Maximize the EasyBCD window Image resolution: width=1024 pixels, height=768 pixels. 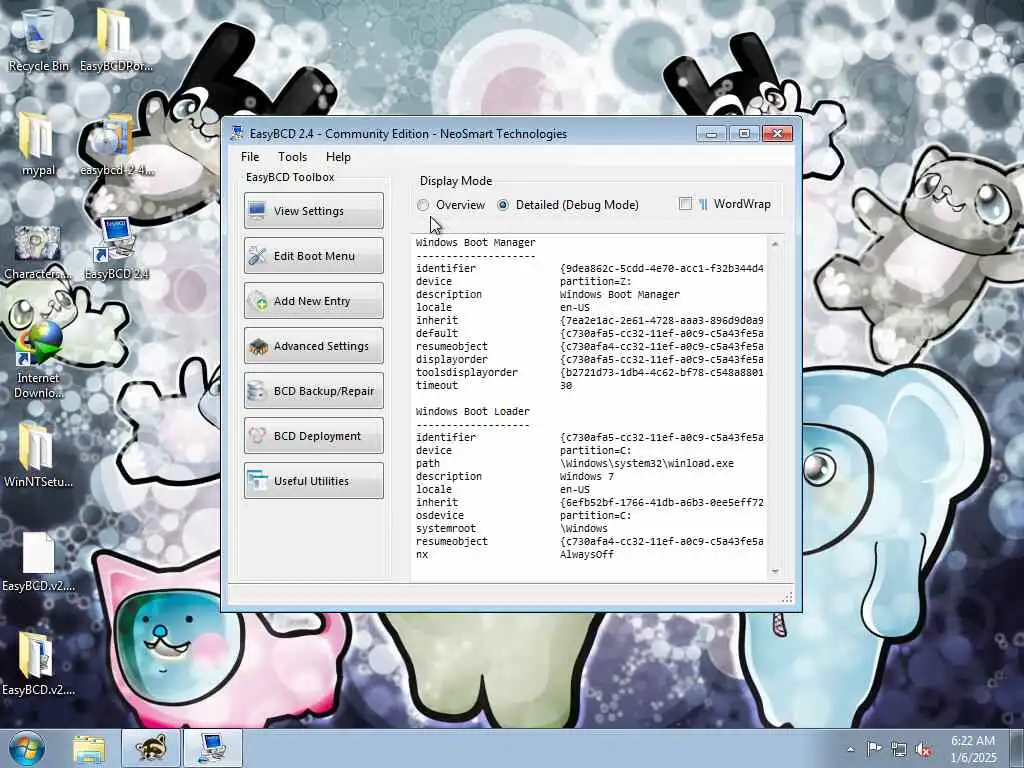tap(744, 133)
